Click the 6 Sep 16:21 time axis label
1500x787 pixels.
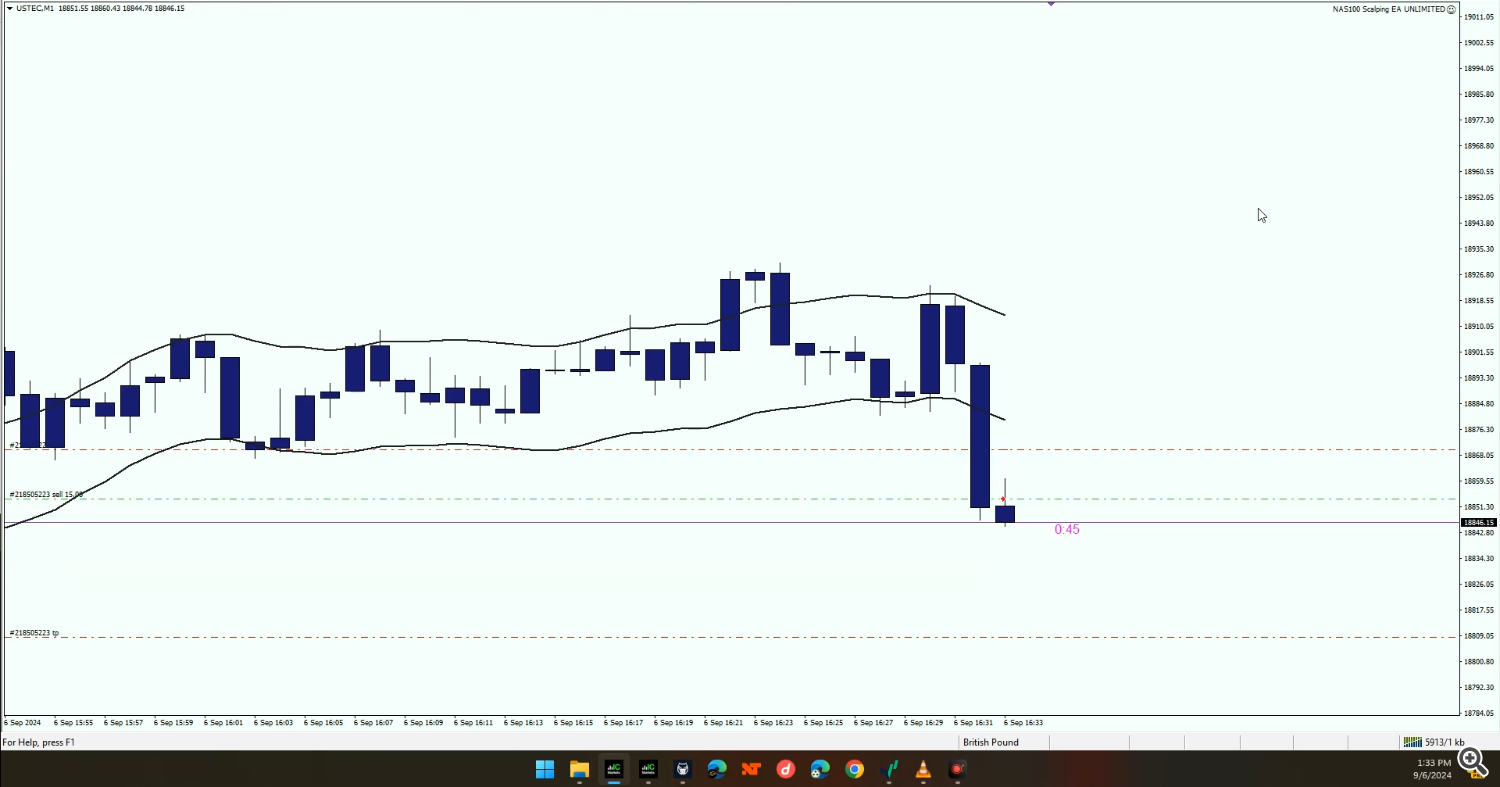(723, 722)
